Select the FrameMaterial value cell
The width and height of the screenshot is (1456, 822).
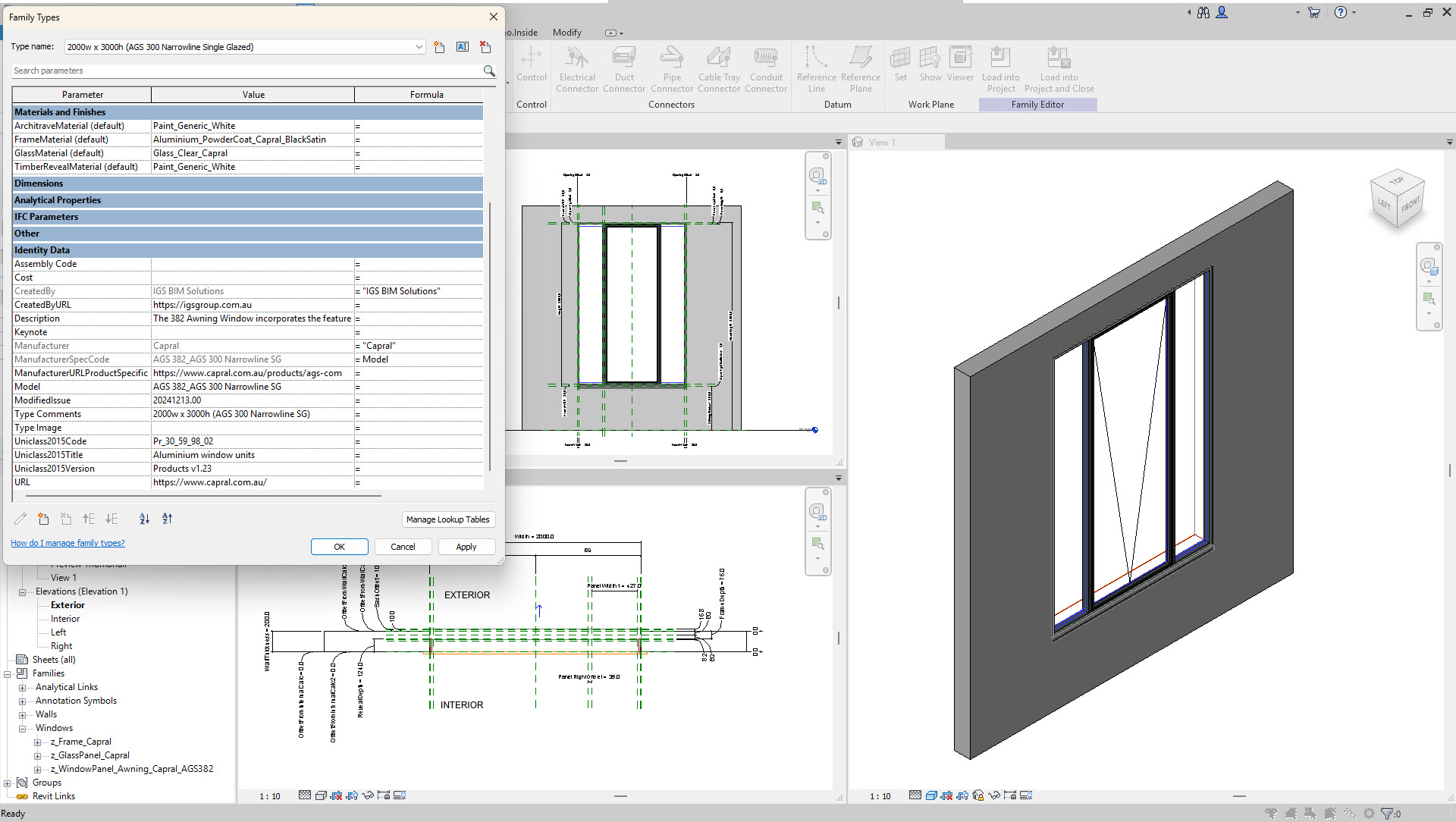[253, 140]
